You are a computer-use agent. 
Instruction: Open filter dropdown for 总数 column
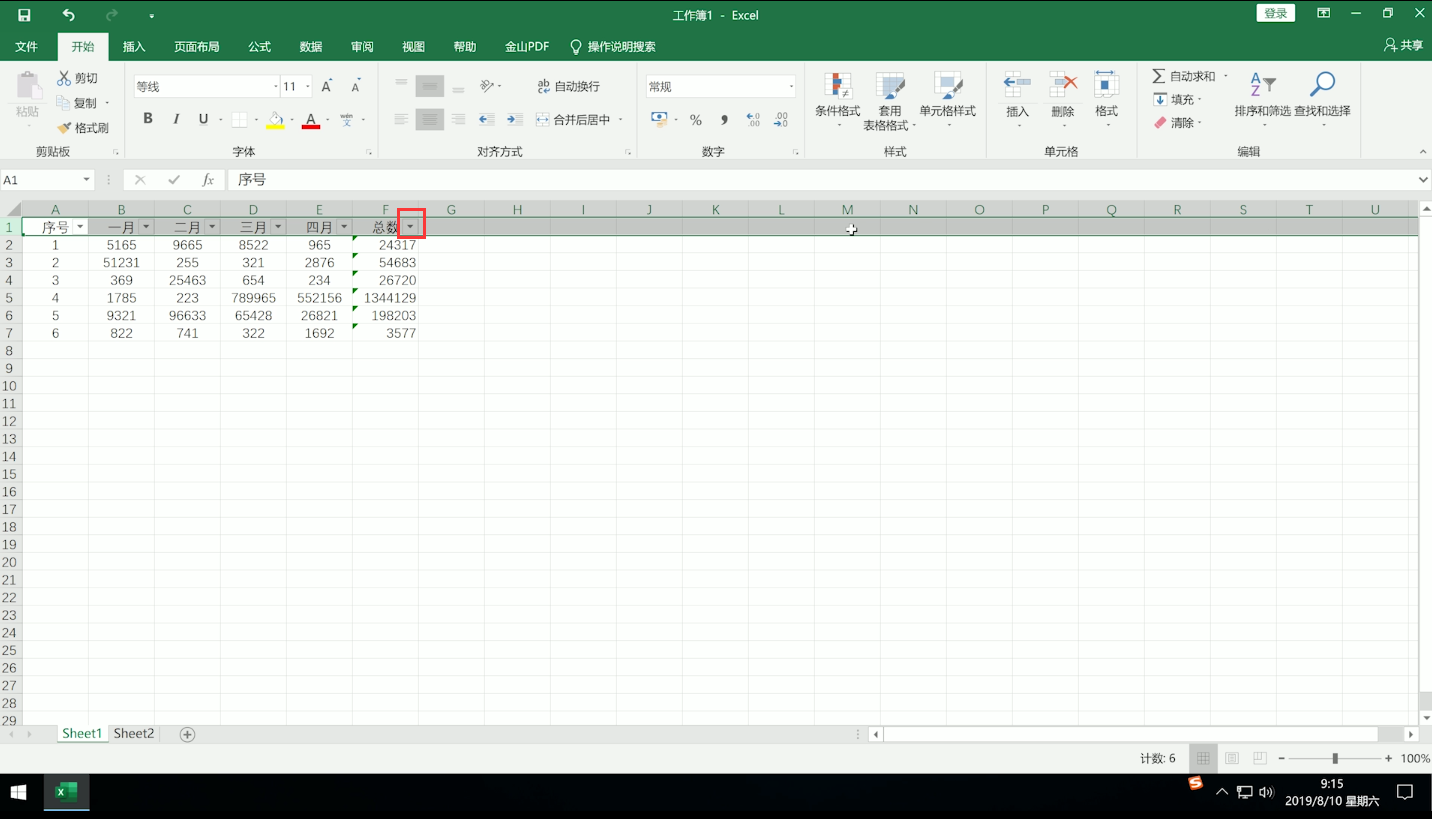[410, 227]
